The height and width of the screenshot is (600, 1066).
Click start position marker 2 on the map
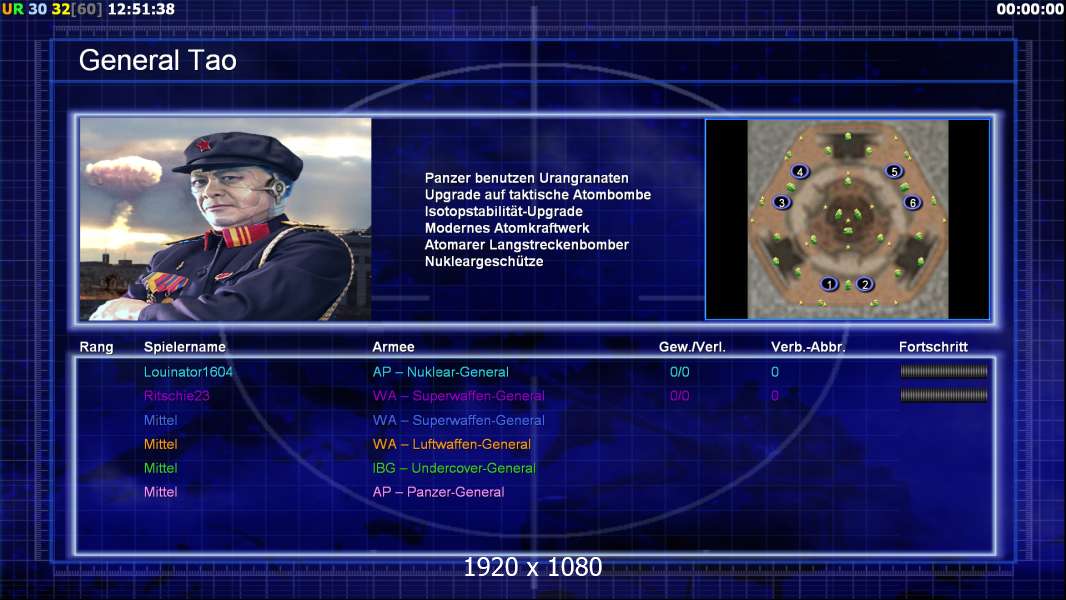point(865,284)
